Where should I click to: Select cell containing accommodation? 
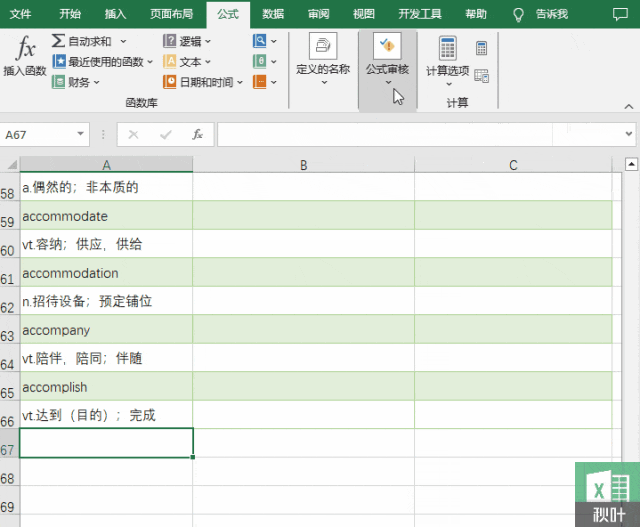pos(106,272)
